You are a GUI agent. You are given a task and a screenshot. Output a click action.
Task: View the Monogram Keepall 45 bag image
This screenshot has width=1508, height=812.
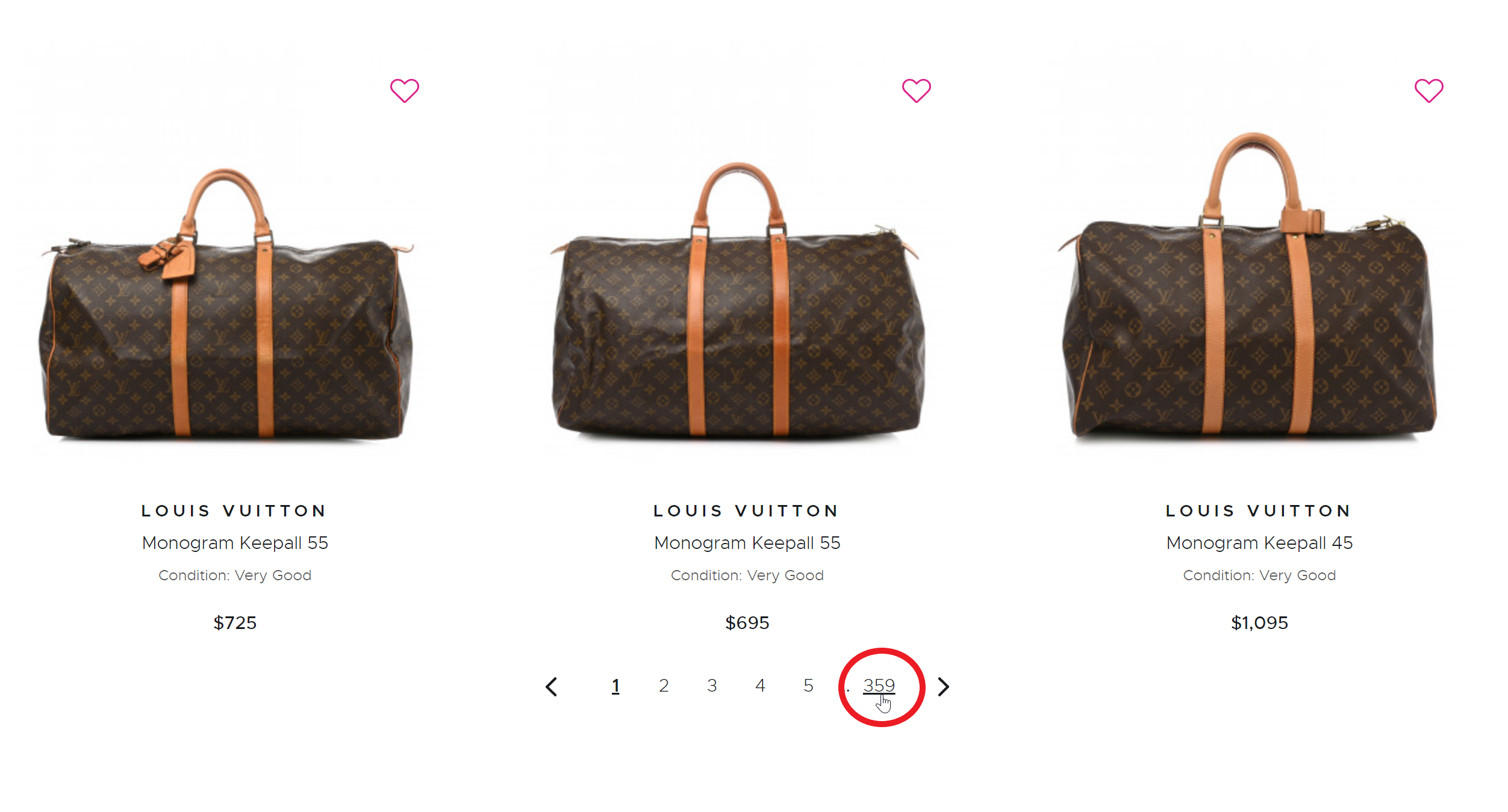click(x=1250, y=287)
